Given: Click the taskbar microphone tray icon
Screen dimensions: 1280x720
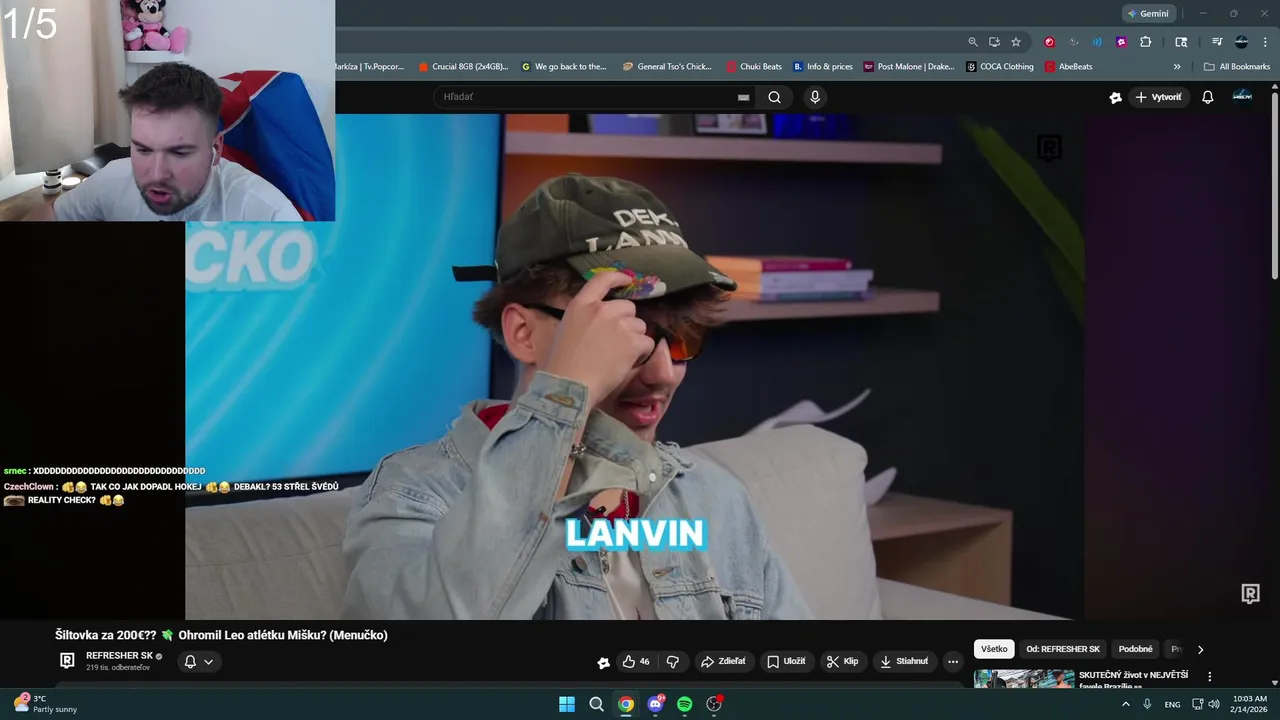Looking at the screenshot, I should pyautogui.click(x=1147, y=704).
